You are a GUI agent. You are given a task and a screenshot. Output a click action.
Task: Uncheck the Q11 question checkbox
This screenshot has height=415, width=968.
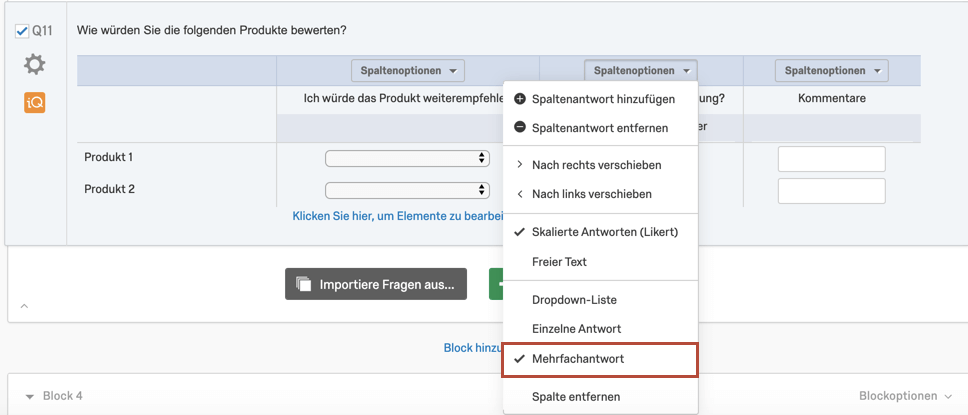click(22, 31)
